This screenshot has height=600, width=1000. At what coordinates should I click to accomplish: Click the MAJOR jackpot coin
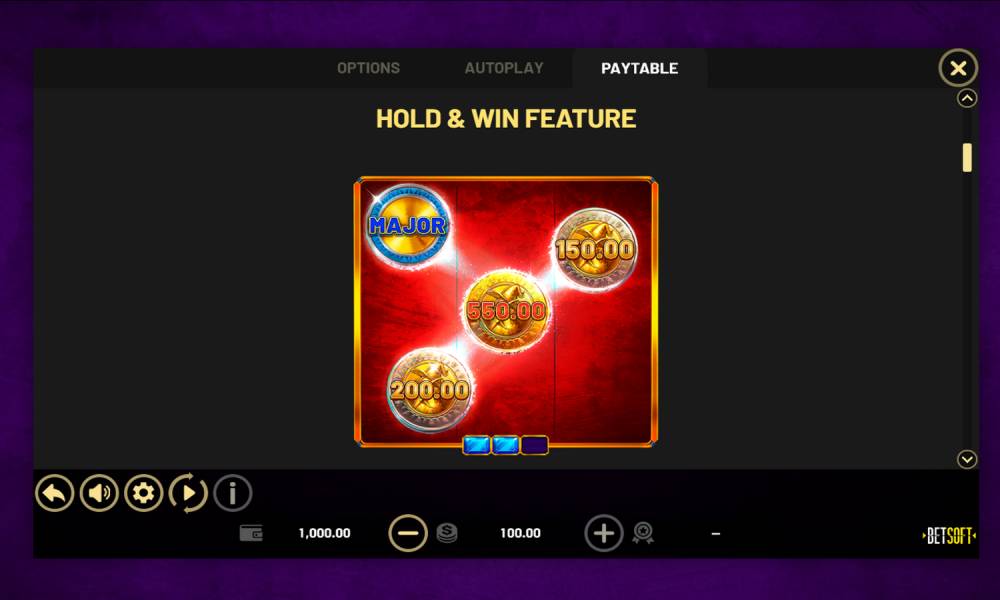pyautogui.click(x=408, y=225)
